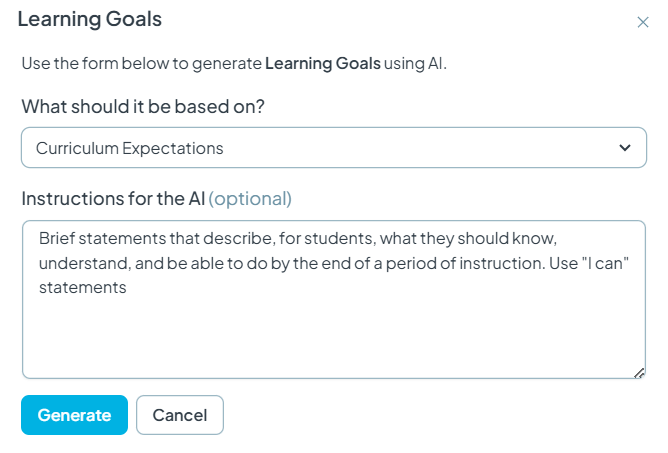Click the Generate button

(74, 415)
